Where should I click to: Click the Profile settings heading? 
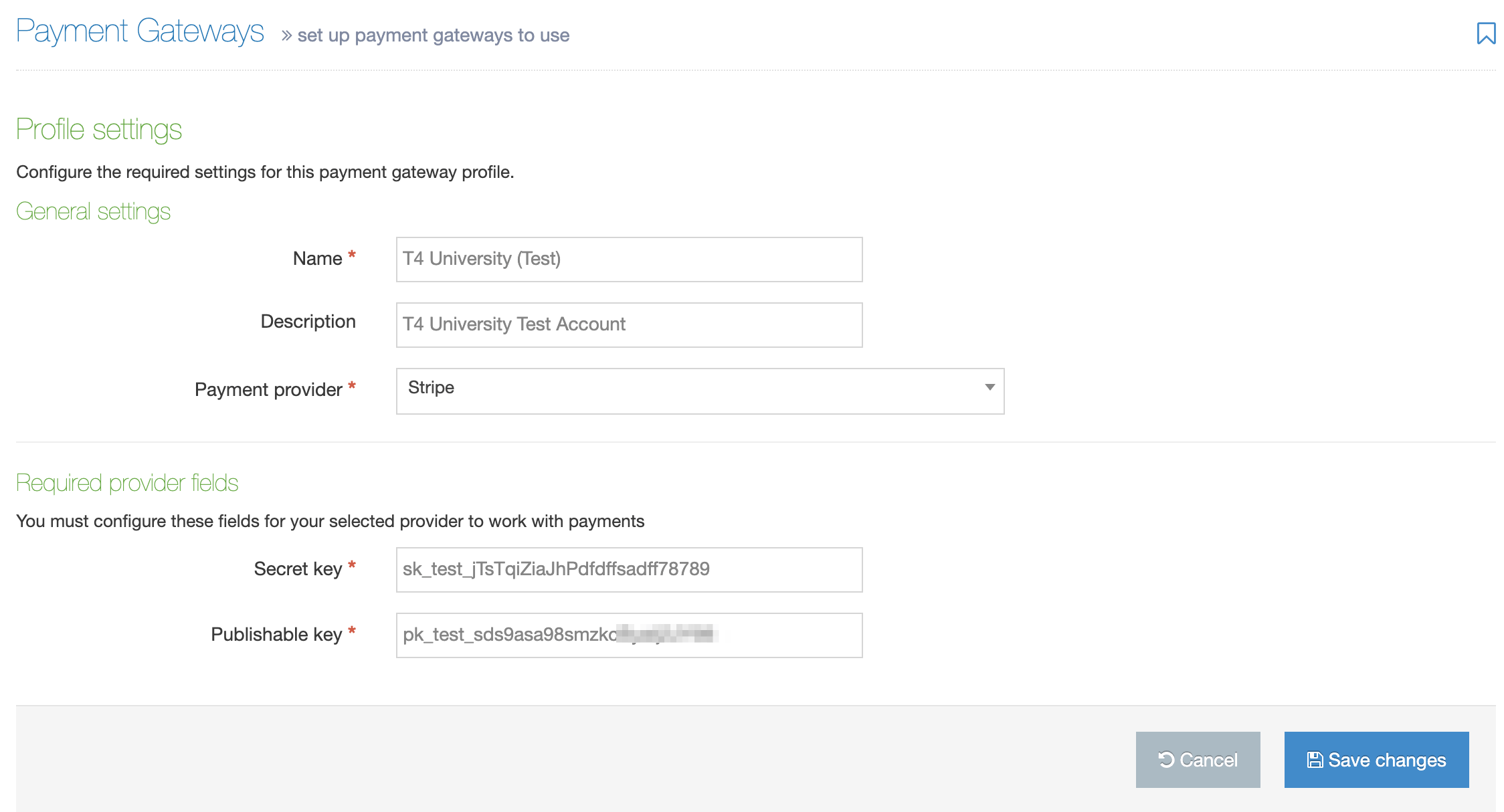[99, 130]
